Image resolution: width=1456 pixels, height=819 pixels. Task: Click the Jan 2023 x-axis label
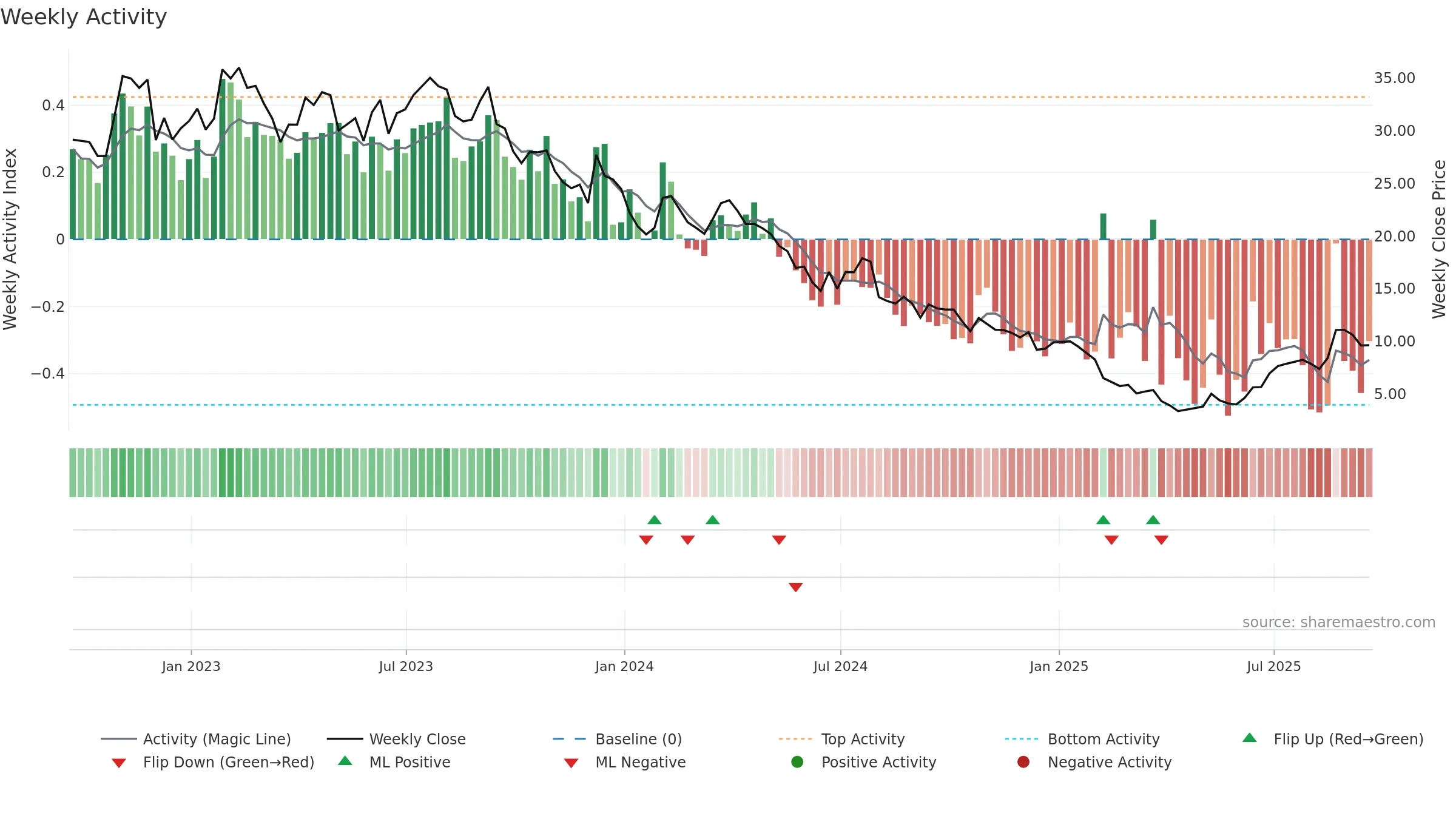[x=191, y=667]
